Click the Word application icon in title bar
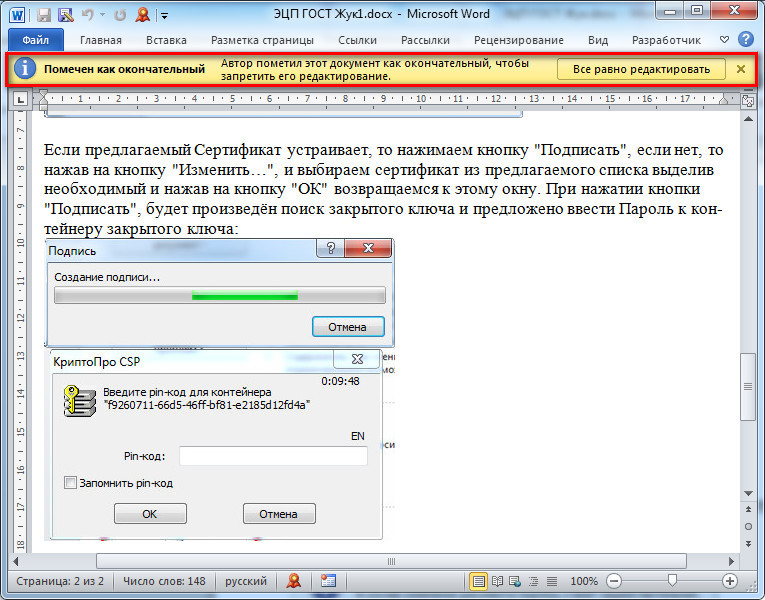Viewport: 765px width, 600px height. click(17, 15)
